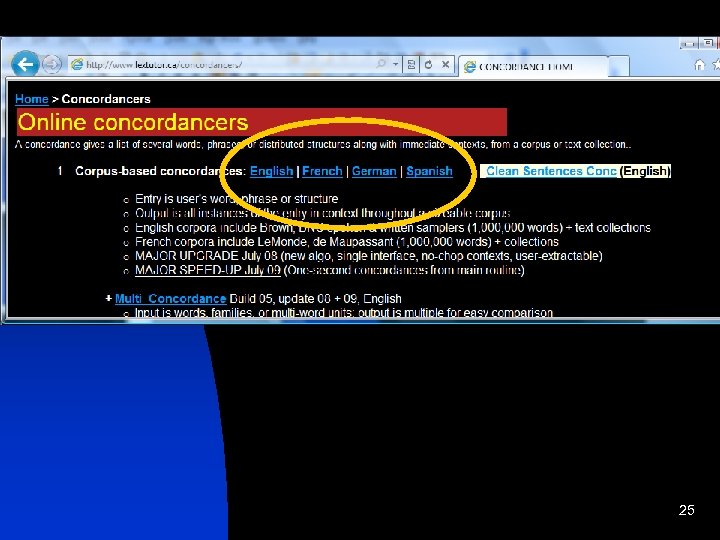Image resolution: width=720 pixels, height=540 pixels.
Task: Click the 'Corpus-based concordances:' label
Action: click(161, 171)
